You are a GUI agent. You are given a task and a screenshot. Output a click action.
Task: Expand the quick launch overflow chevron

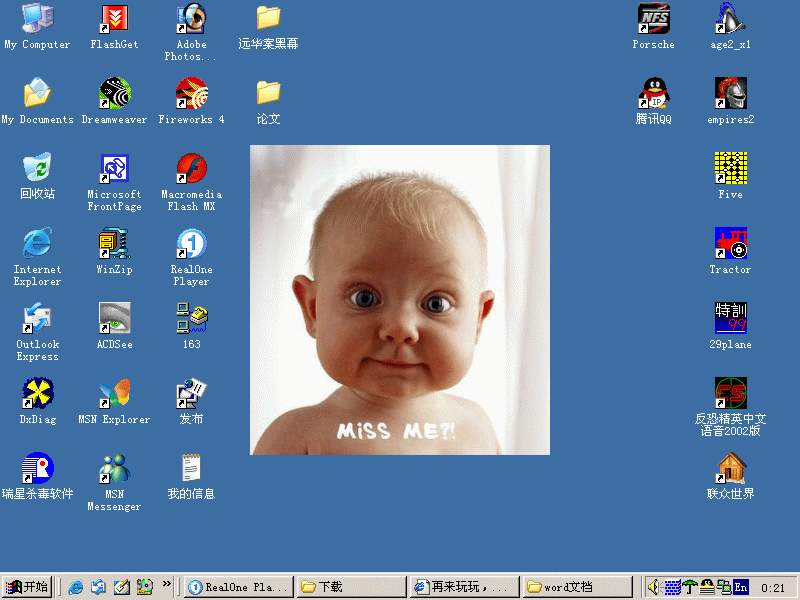[x=167, y=585]
